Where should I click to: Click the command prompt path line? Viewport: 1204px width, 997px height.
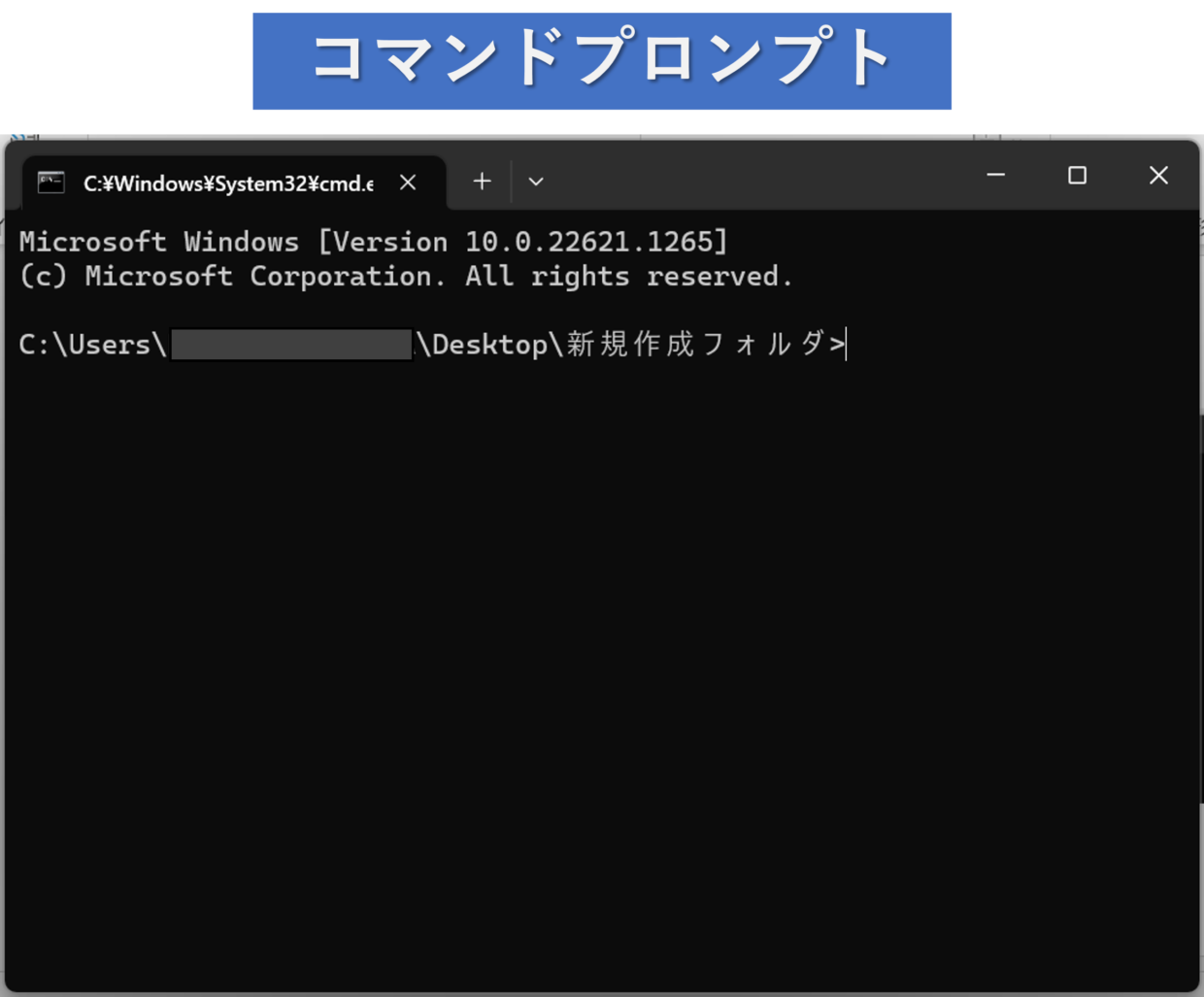coord(433,345)
